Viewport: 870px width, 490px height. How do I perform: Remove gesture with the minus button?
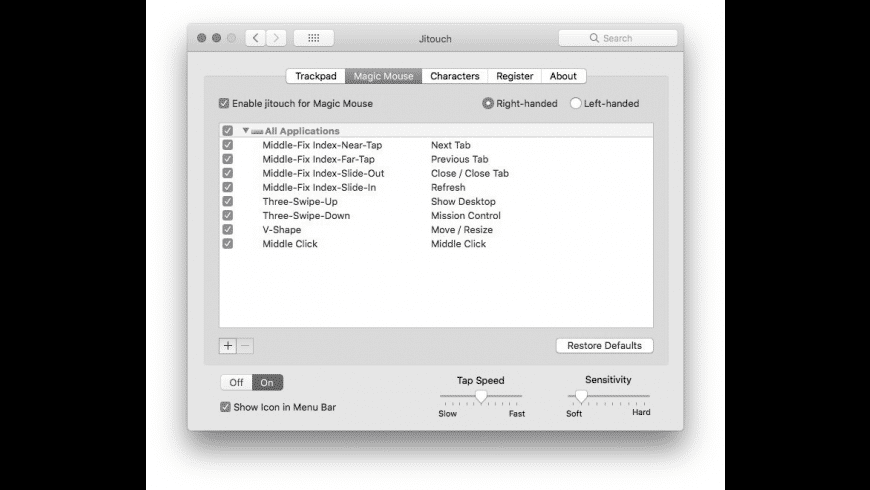click(x=245, y=346)
